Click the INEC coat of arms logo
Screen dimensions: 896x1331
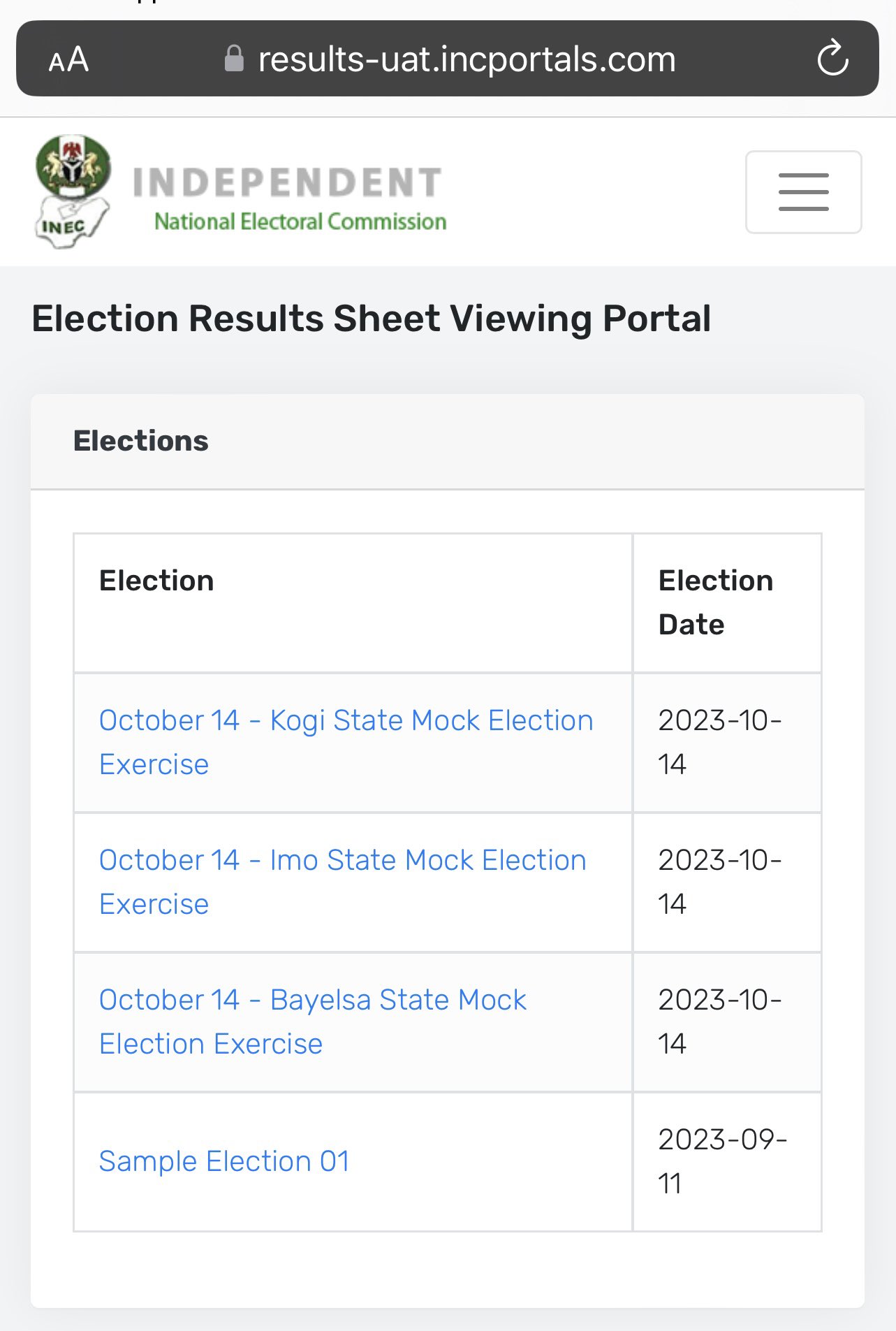click(x=73, y=191)
